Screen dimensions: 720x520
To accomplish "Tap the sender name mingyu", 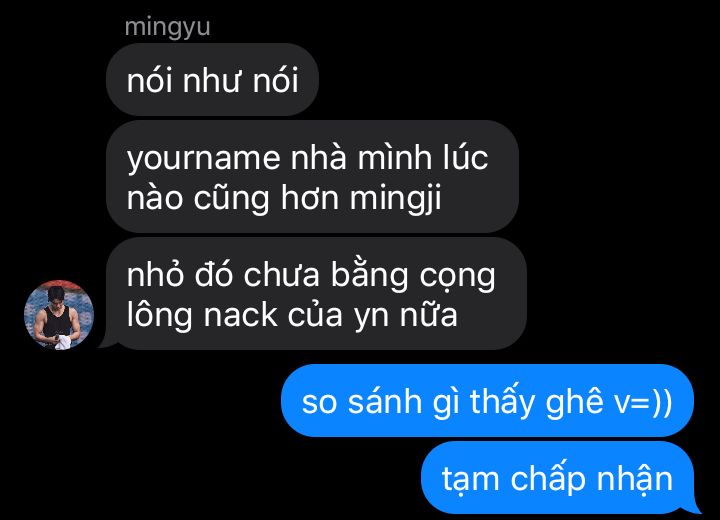I will (168, 27).
